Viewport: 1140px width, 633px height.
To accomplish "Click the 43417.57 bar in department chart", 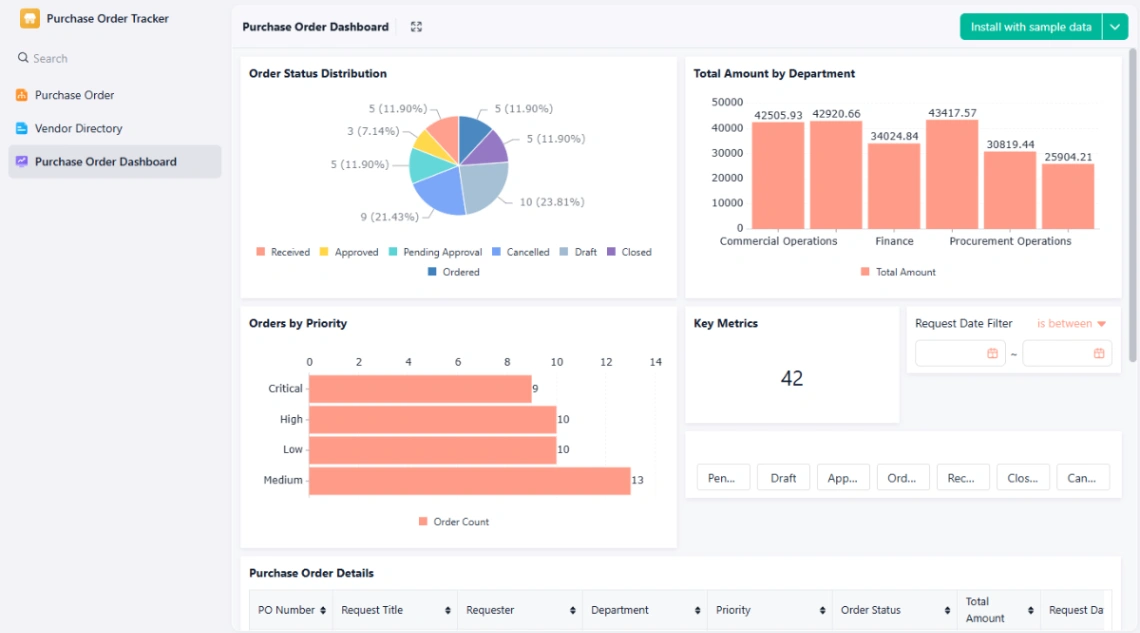I will [x=952, y=174].
